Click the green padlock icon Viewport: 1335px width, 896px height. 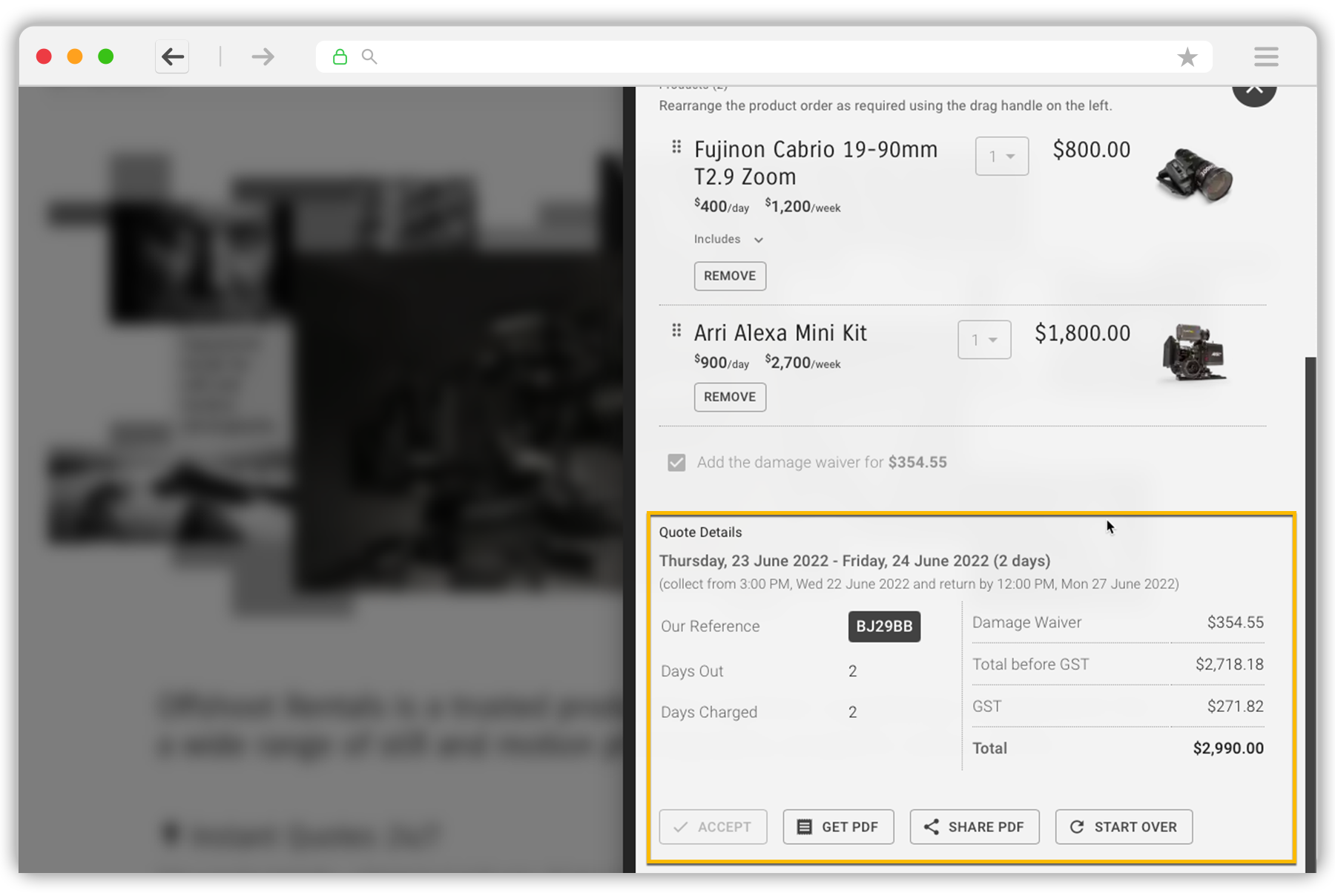[x=340, y=57]
